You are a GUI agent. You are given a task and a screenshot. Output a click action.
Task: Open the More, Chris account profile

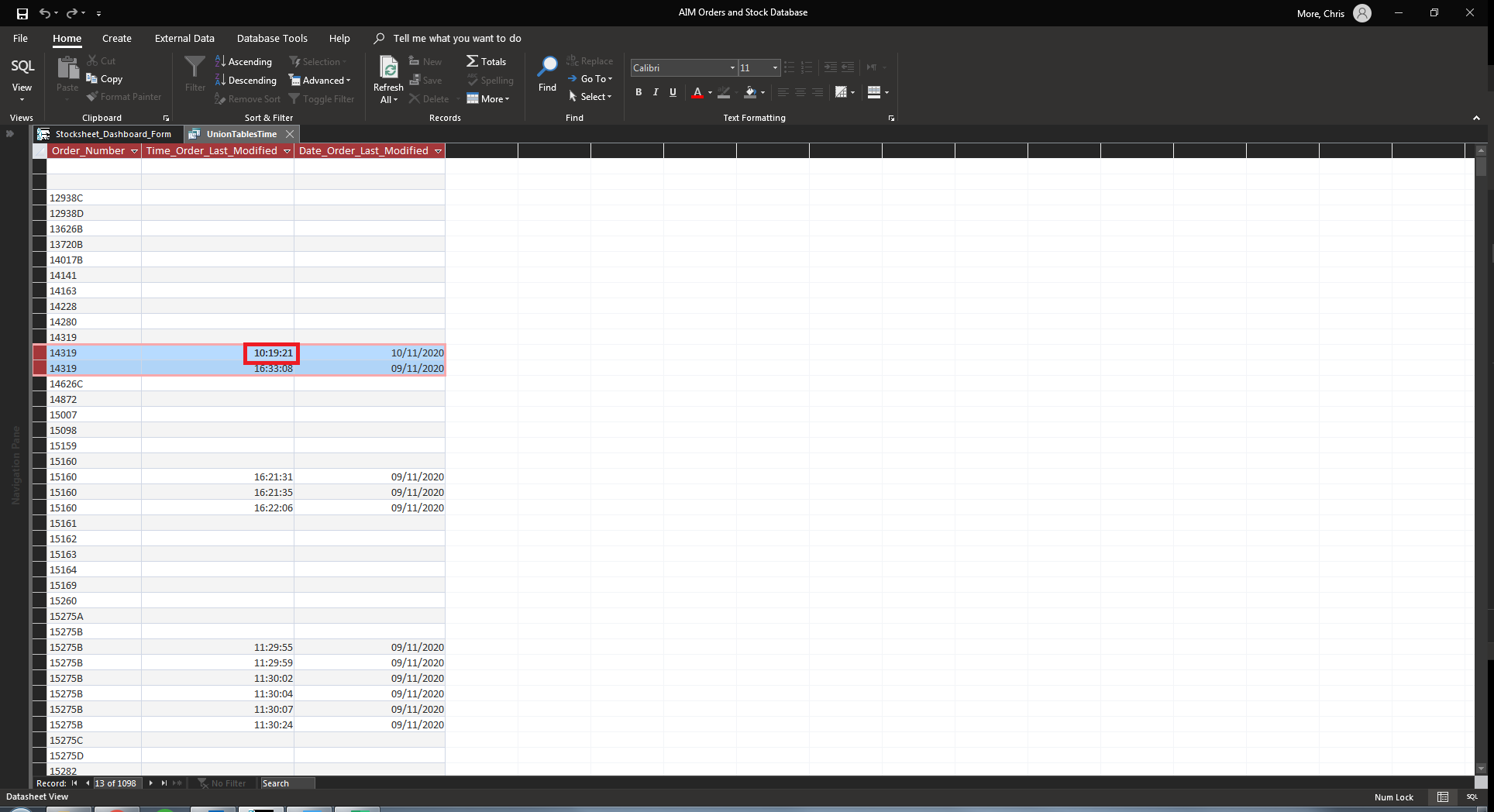click(1334, 13)
